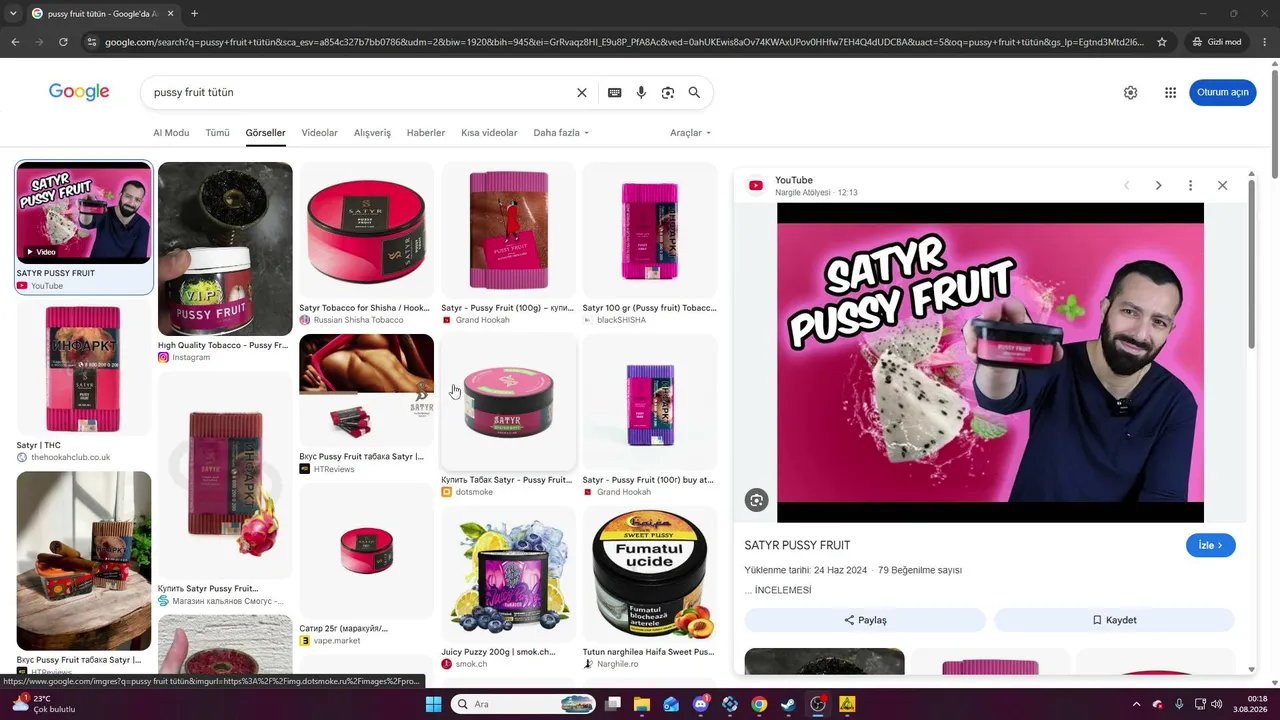The width and height of the screenshot is (1280, 720).
Task: Click inside the Google search input field
Action: pos(360,92)
